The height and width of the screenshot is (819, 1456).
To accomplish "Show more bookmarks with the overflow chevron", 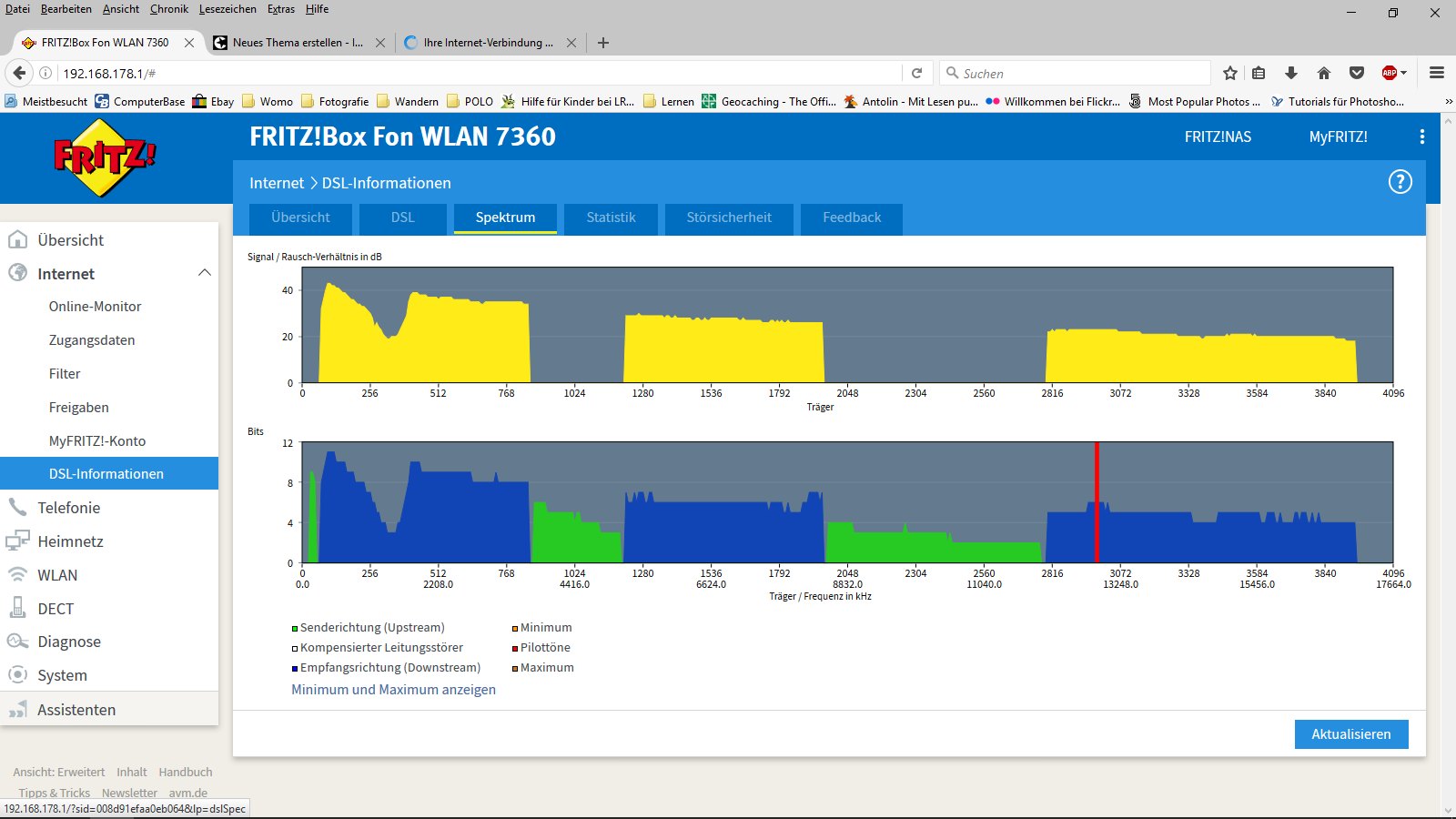I will (1448, 102).
